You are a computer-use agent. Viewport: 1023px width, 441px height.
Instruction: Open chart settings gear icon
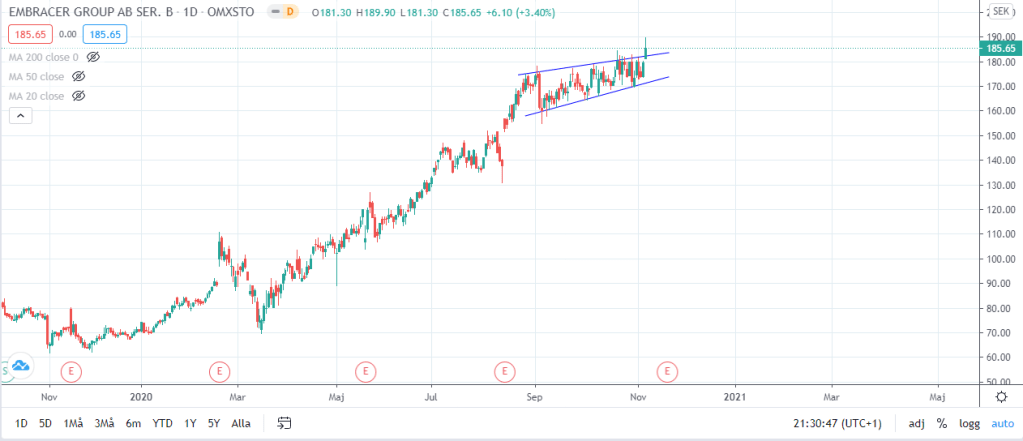click(x=1001, y=396)
